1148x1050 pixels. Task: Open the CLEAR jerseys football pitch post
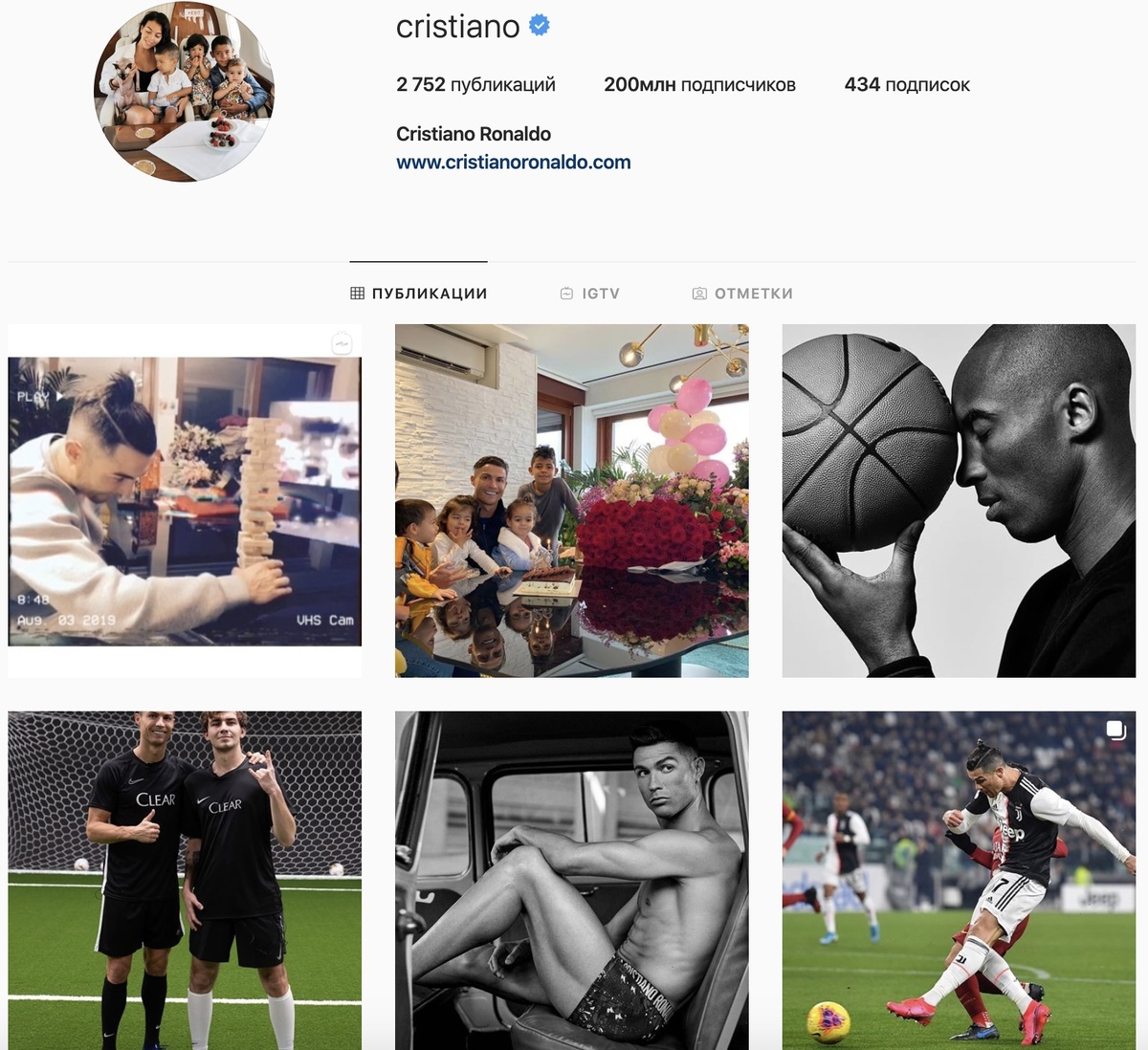click(185, 881)
